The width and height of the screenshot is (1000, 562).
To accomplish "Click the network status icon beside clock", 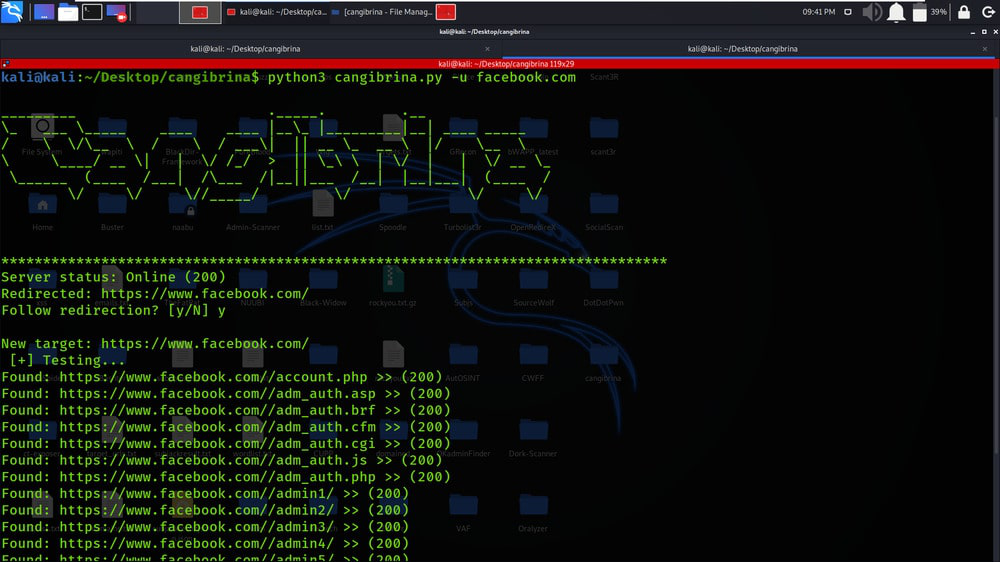I will (848, 12).
